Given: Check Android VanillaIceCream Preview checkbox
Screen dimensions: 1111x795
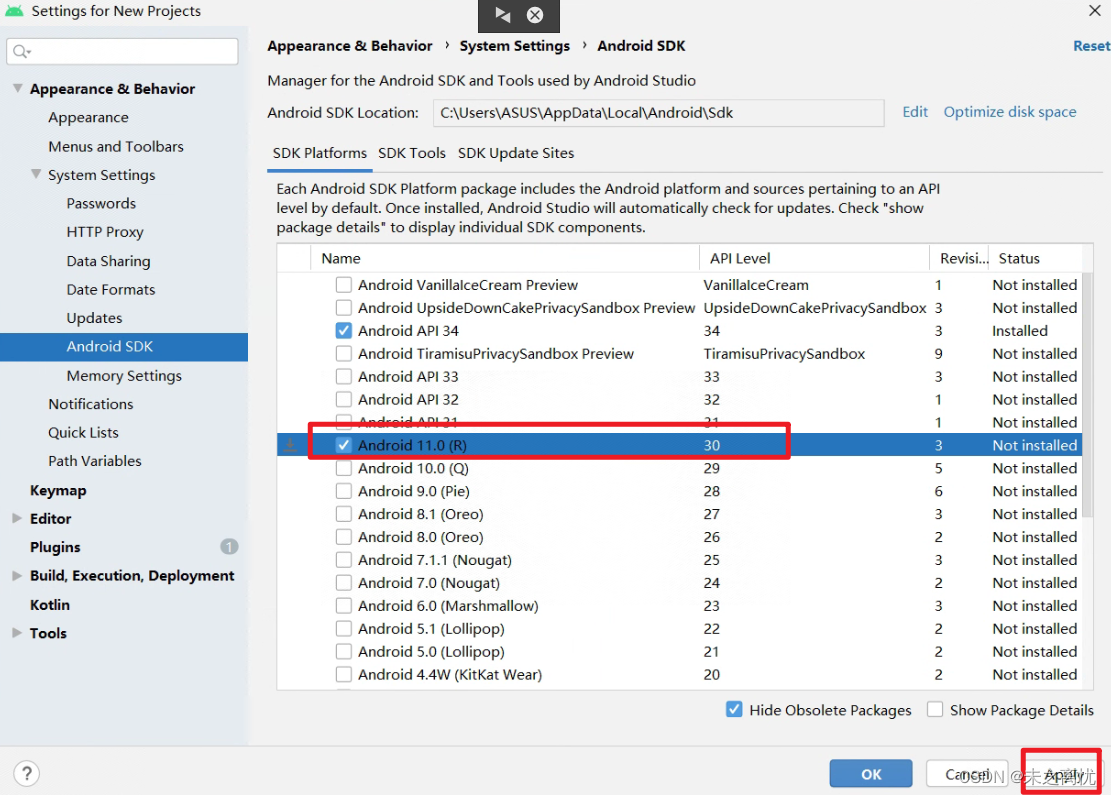Looking at the screenshot, I should (344, 285).
